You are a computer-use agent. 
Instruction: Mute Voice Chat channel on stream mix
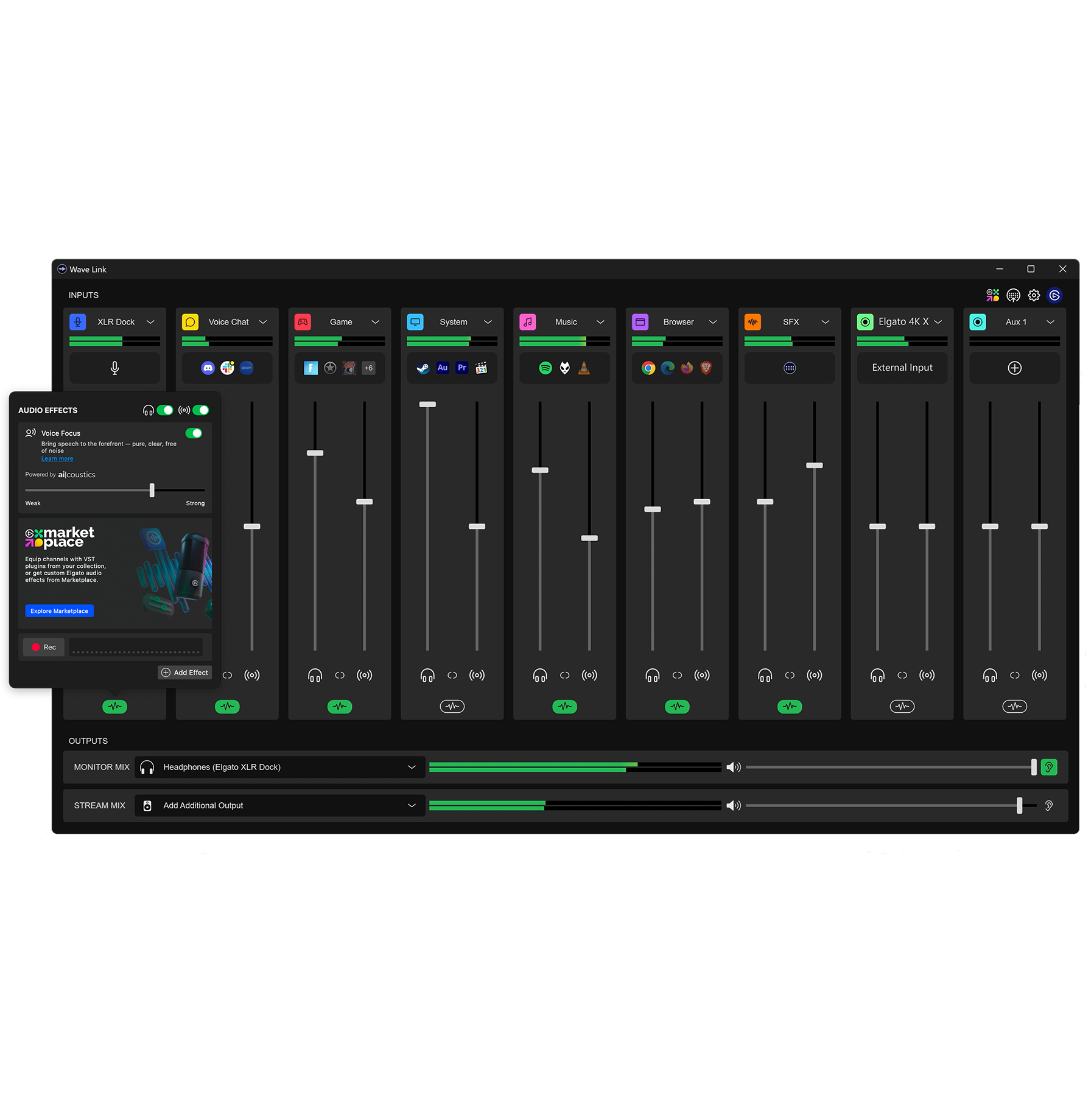pyautogui.click(x=252, y=675)
